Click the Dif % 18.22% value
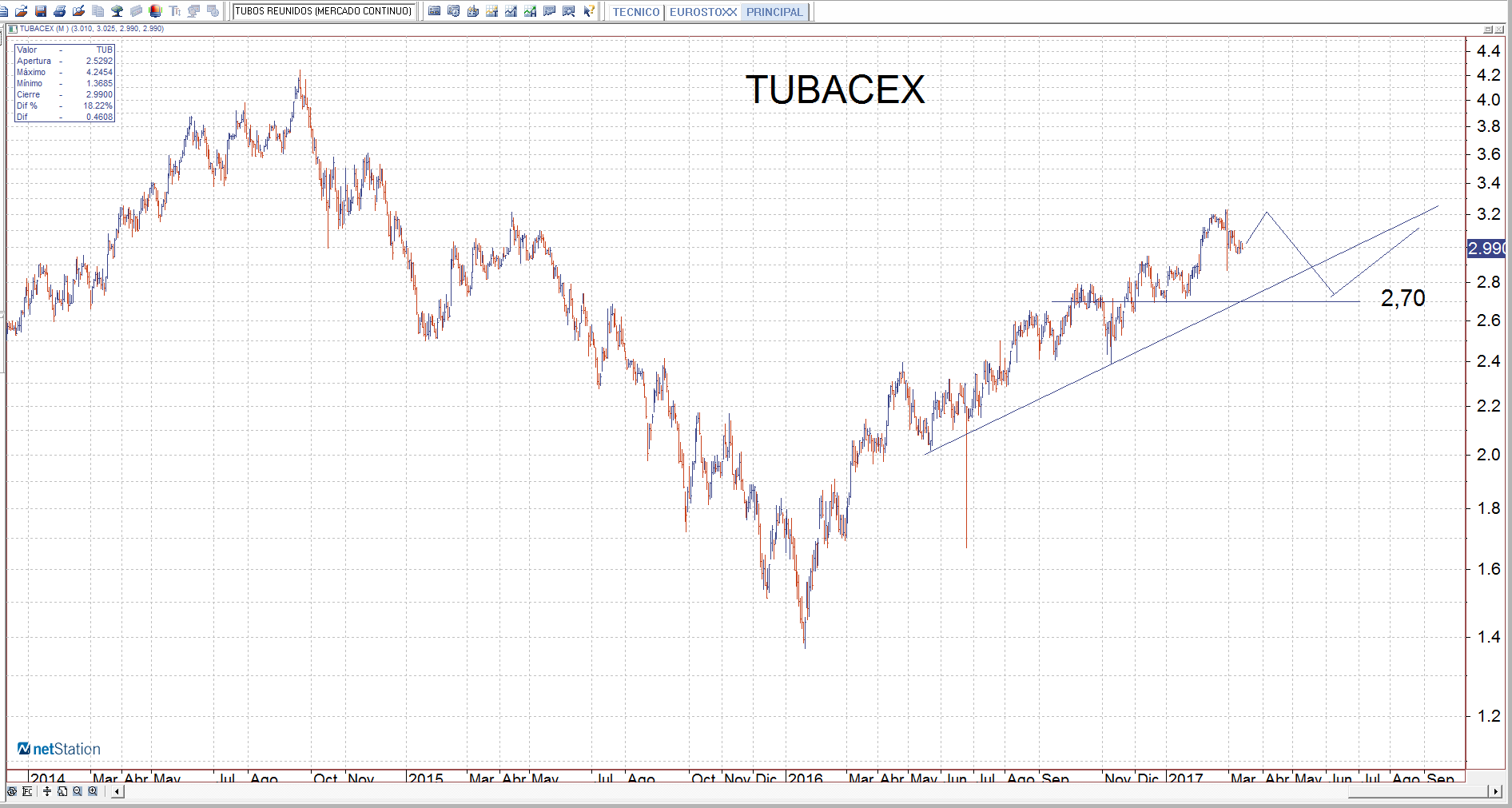Screen dimensions: 1512x808 point(97,105)
